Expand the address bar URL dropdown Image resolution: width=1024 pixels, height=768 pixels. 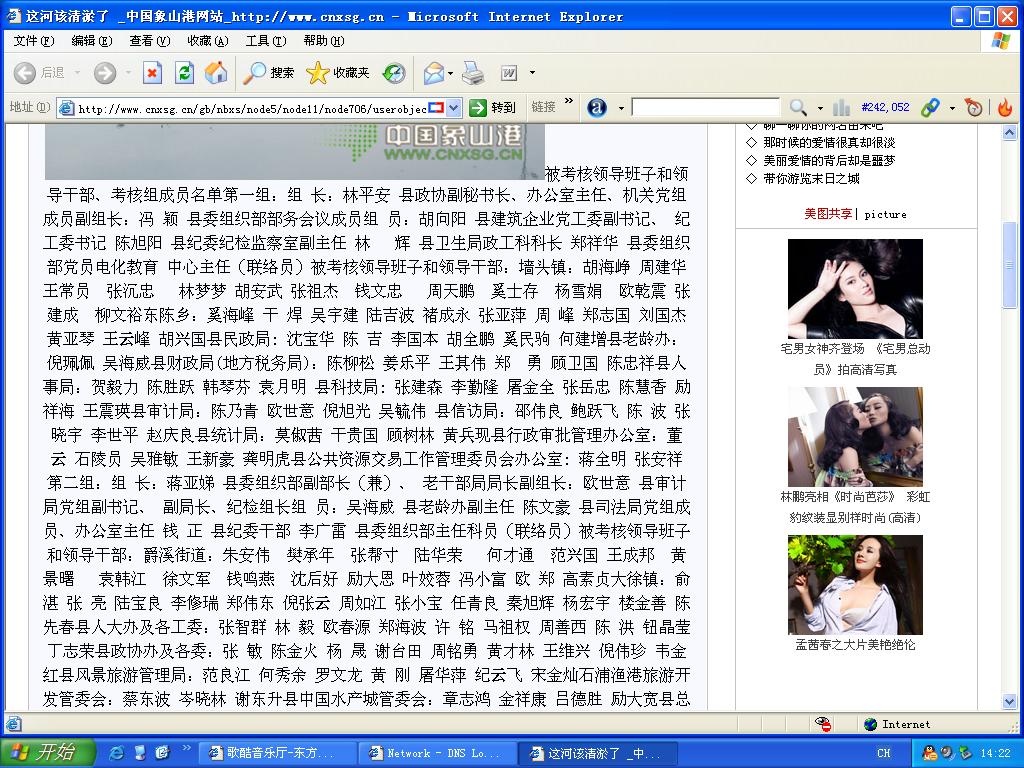453,108
